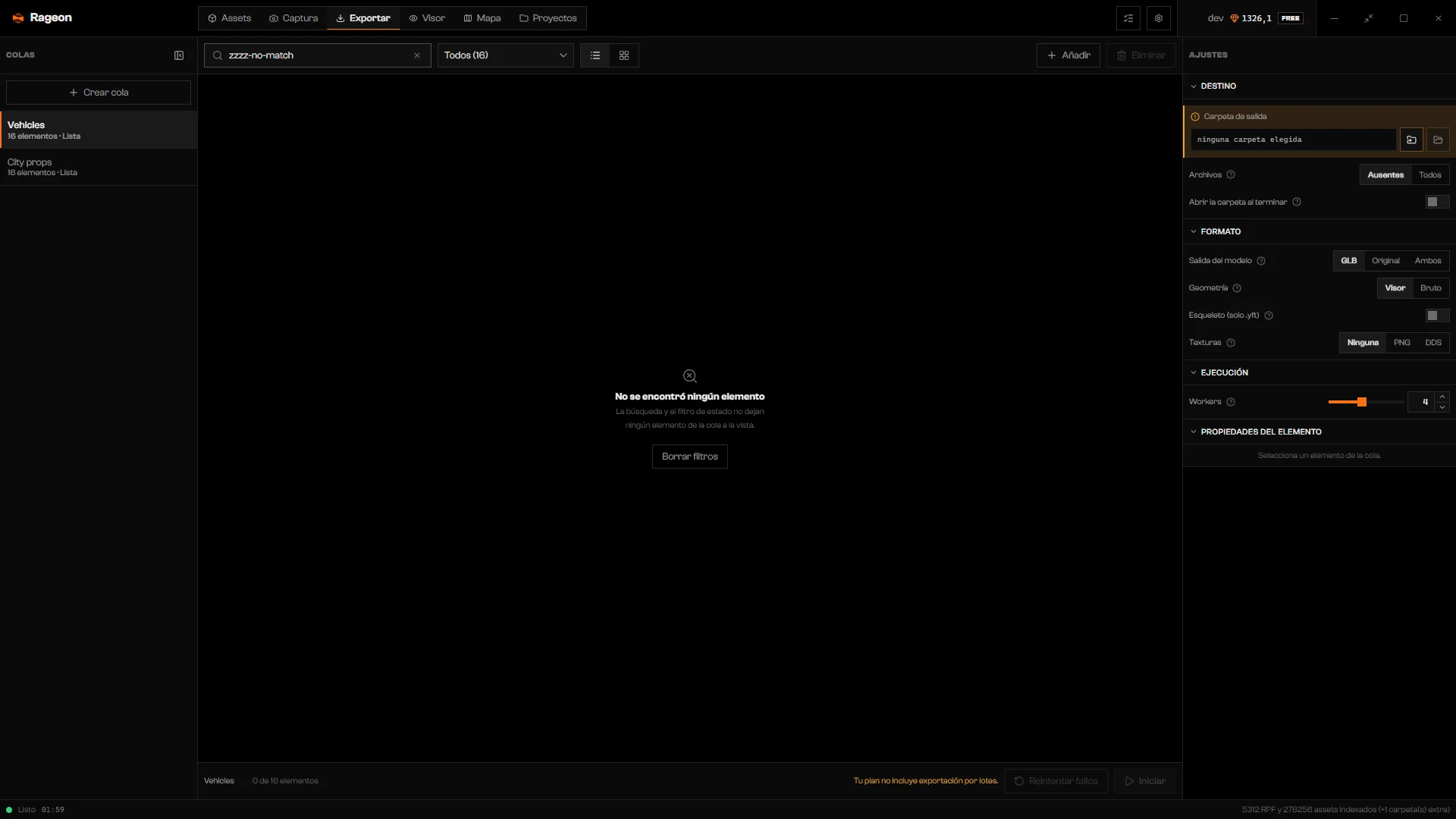Increase Workers count with up arrow
This screenshot has width=1456, height=819.
tap(1442, 397)
